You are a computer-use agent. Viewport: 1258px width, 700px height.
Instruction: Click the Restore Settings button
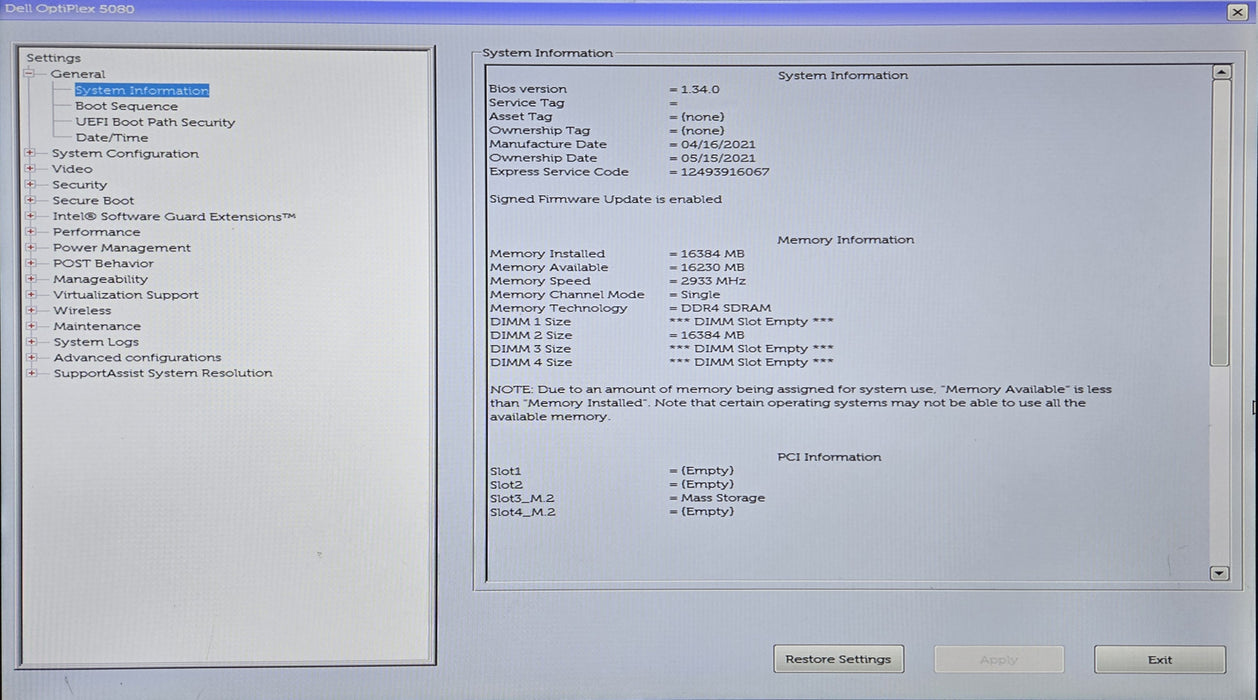tap(838, 659)
